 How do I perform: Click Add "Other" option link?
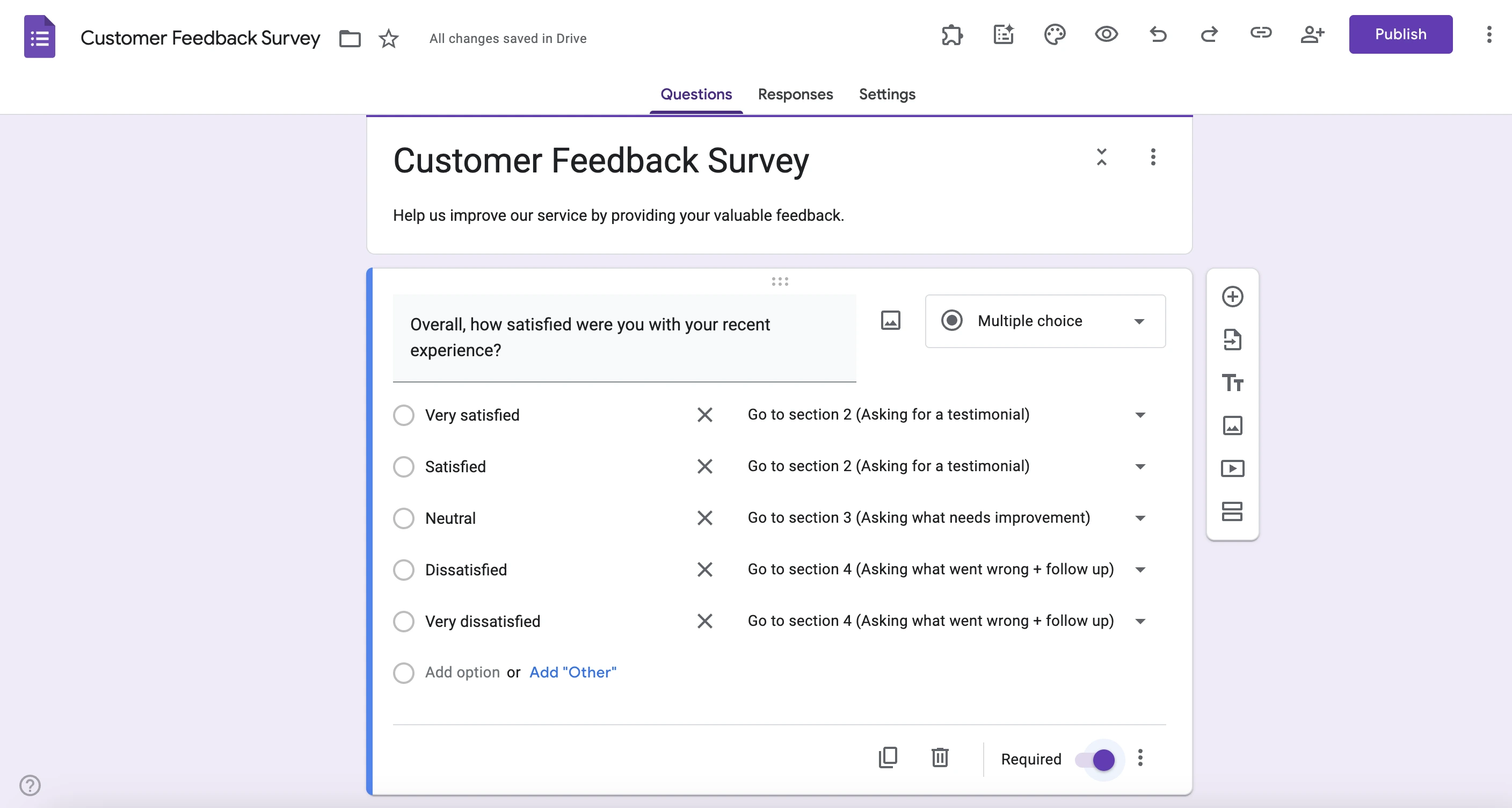tap(572, 673)
